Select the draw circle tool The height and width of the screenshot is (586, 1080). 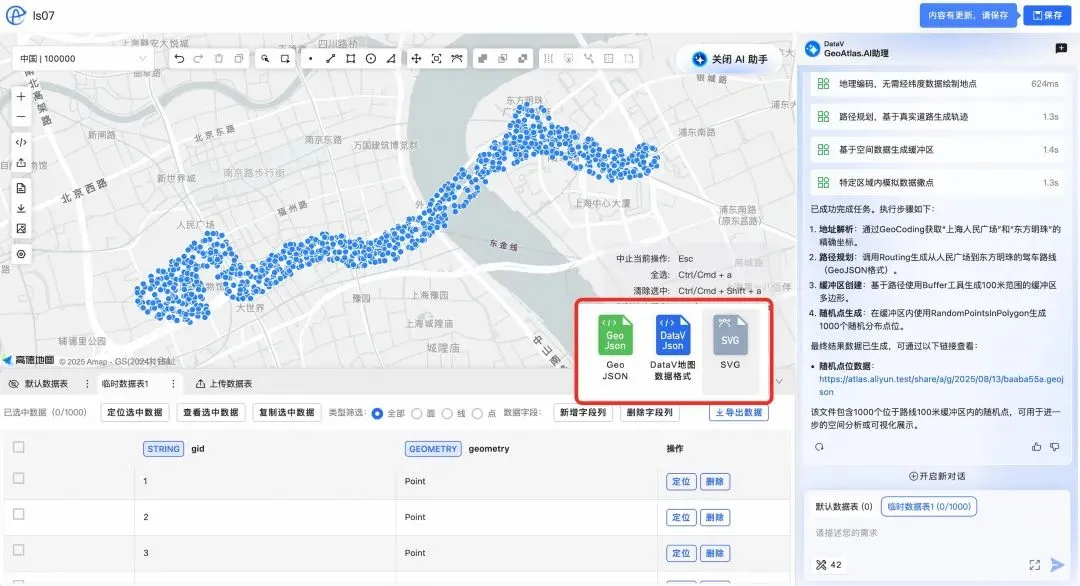pos(371,59)
